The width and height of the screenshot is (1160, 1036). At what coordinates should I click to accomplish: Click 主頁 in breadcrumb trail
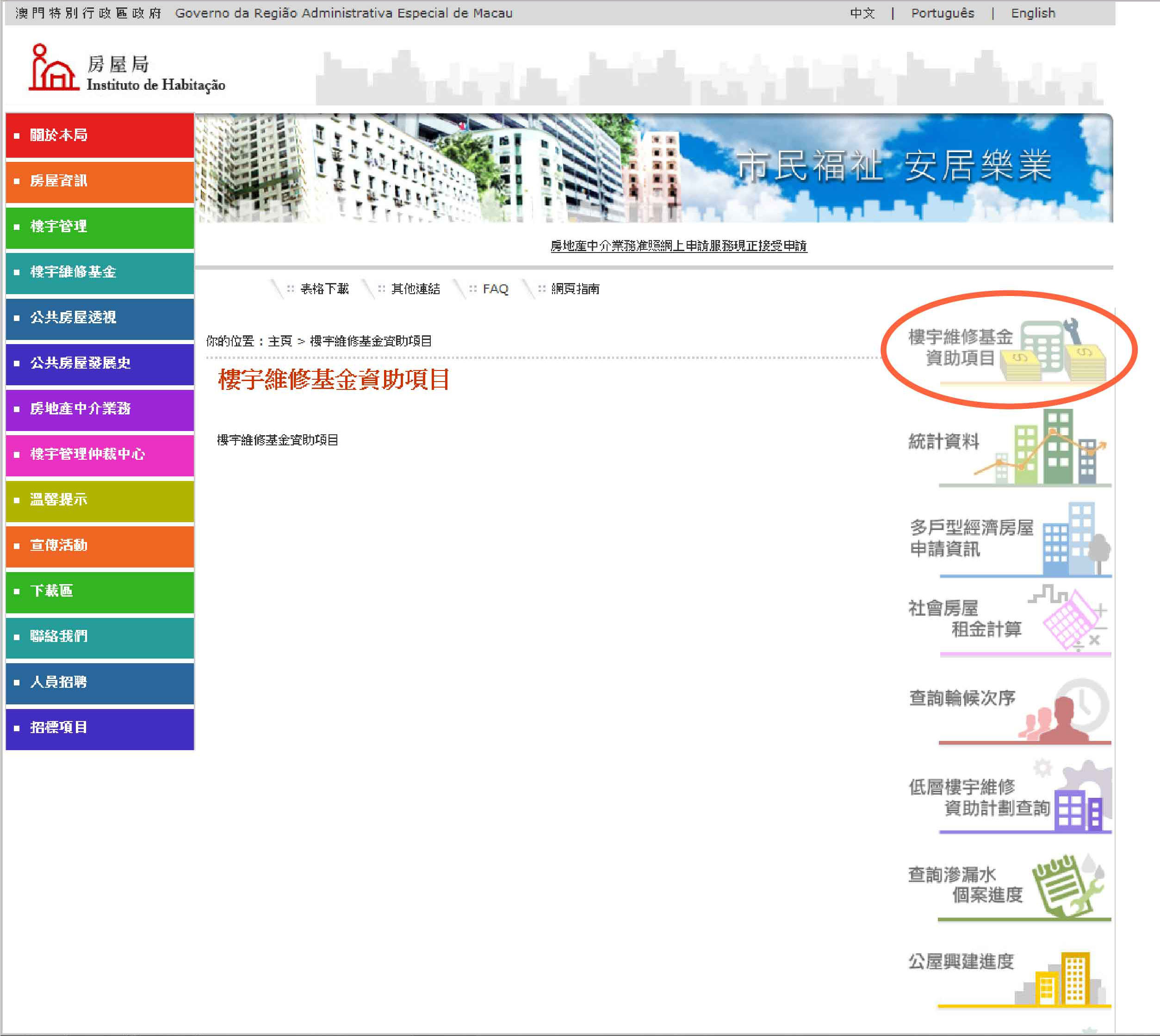click(279, 341)
